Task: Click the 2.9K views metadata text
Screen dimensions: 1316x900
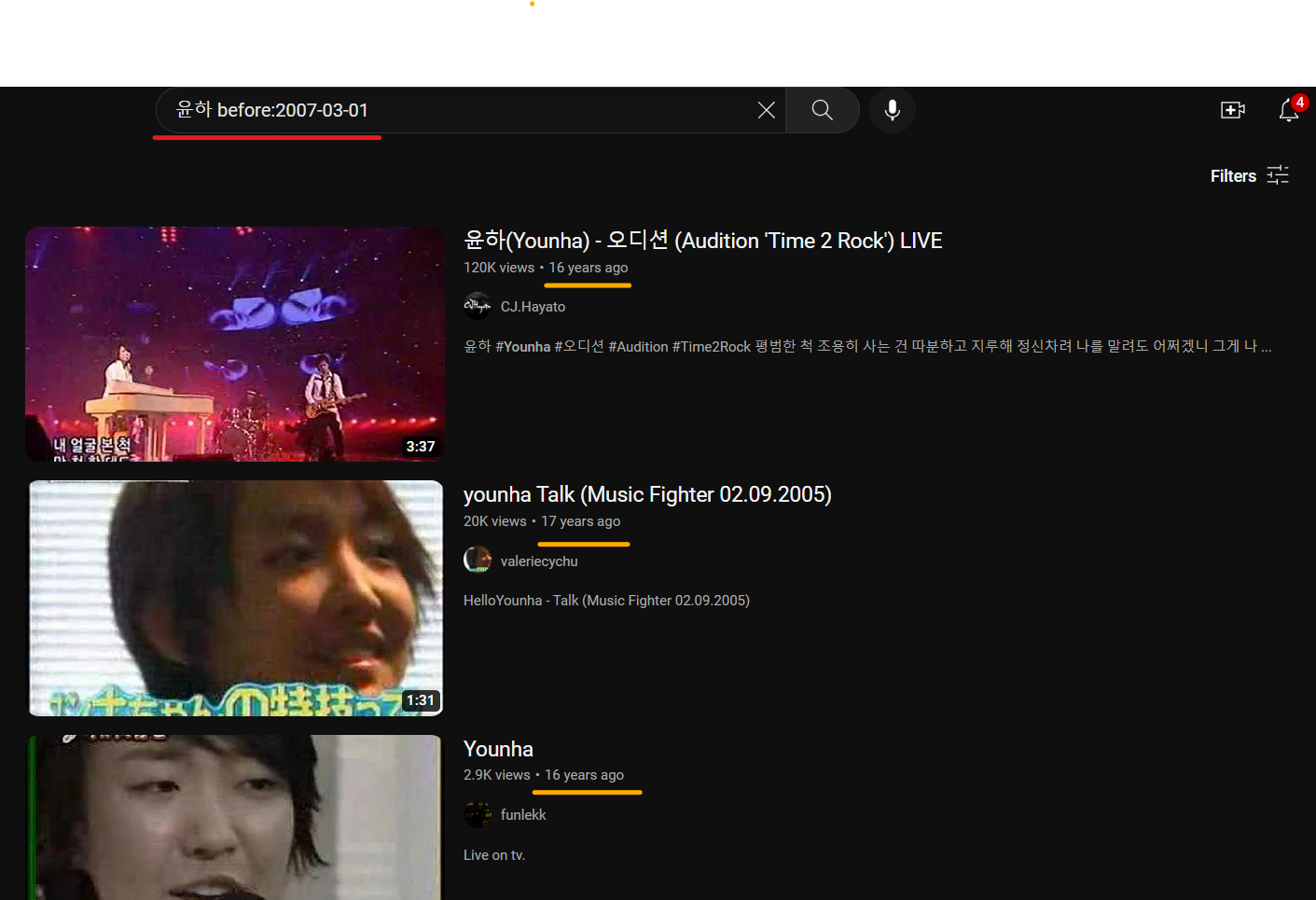Action: [497, 774]
